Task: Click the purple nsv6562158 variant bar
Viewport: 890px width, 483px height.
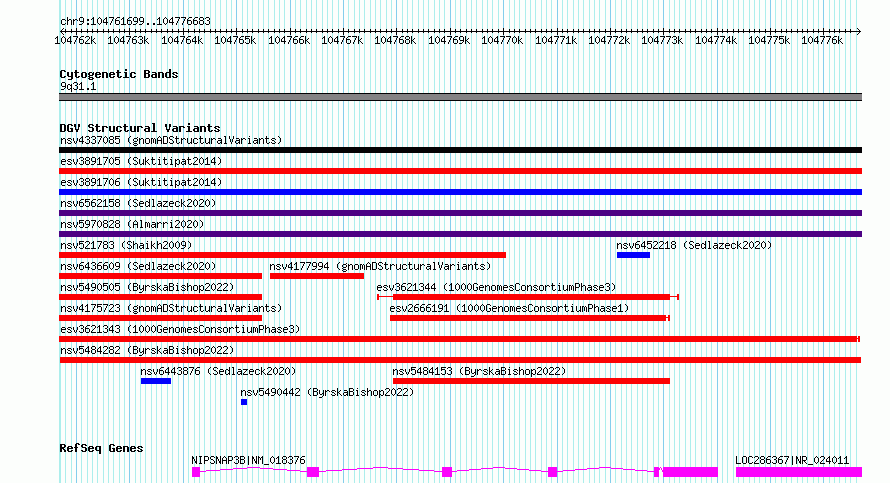Action: [460, 213]
